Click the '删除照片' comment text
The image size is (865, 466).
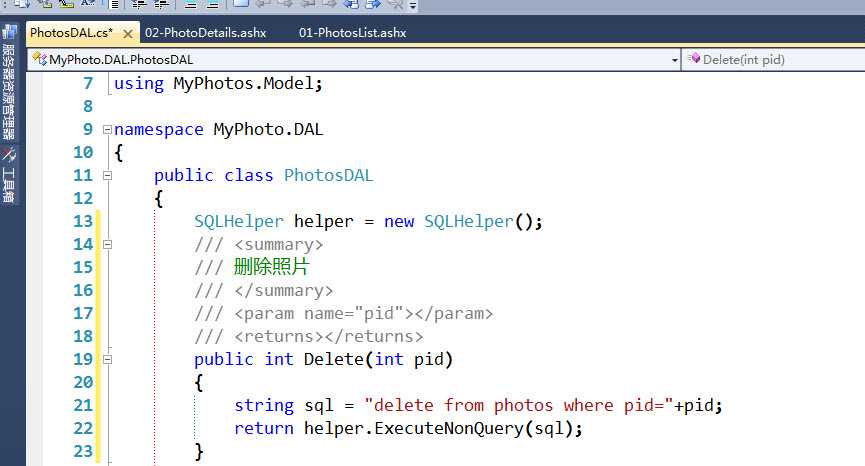(271, 267)
